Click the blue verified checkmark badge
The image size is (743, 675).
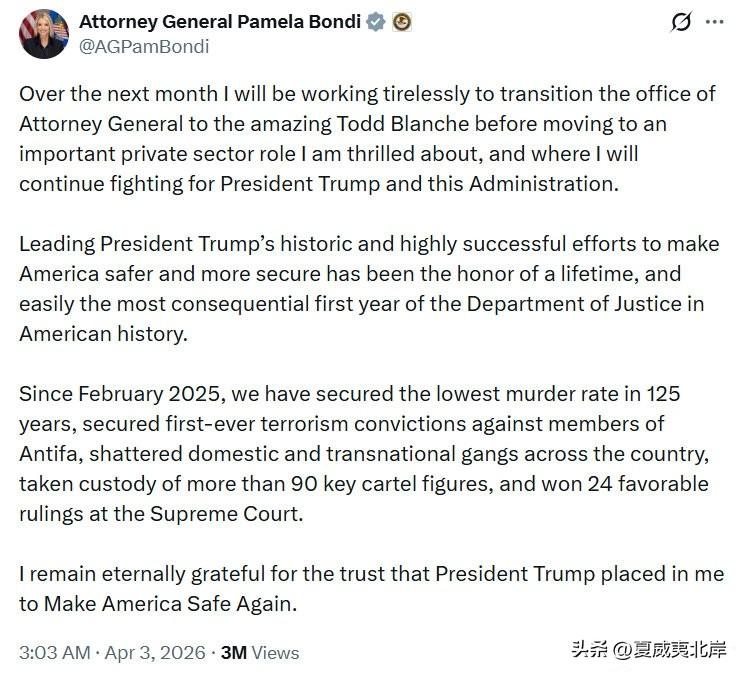[x=376, y=22]
